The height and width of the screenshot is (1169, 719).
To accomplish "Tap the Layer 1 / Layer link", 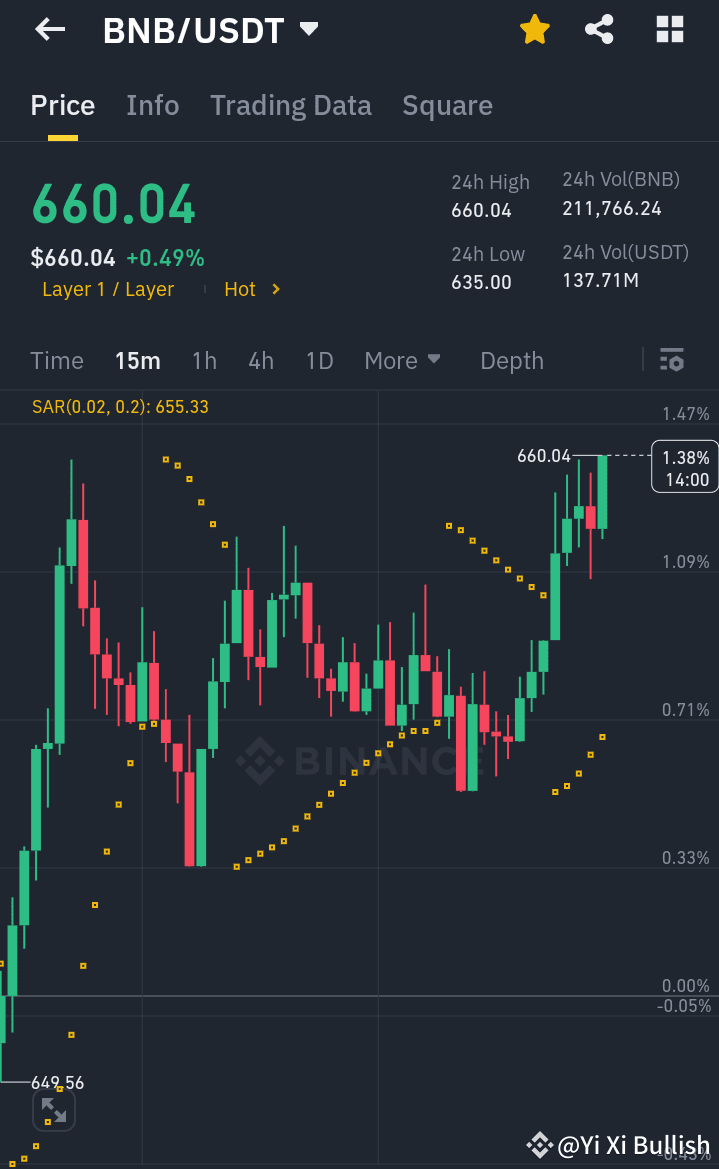I will (107, 289).
